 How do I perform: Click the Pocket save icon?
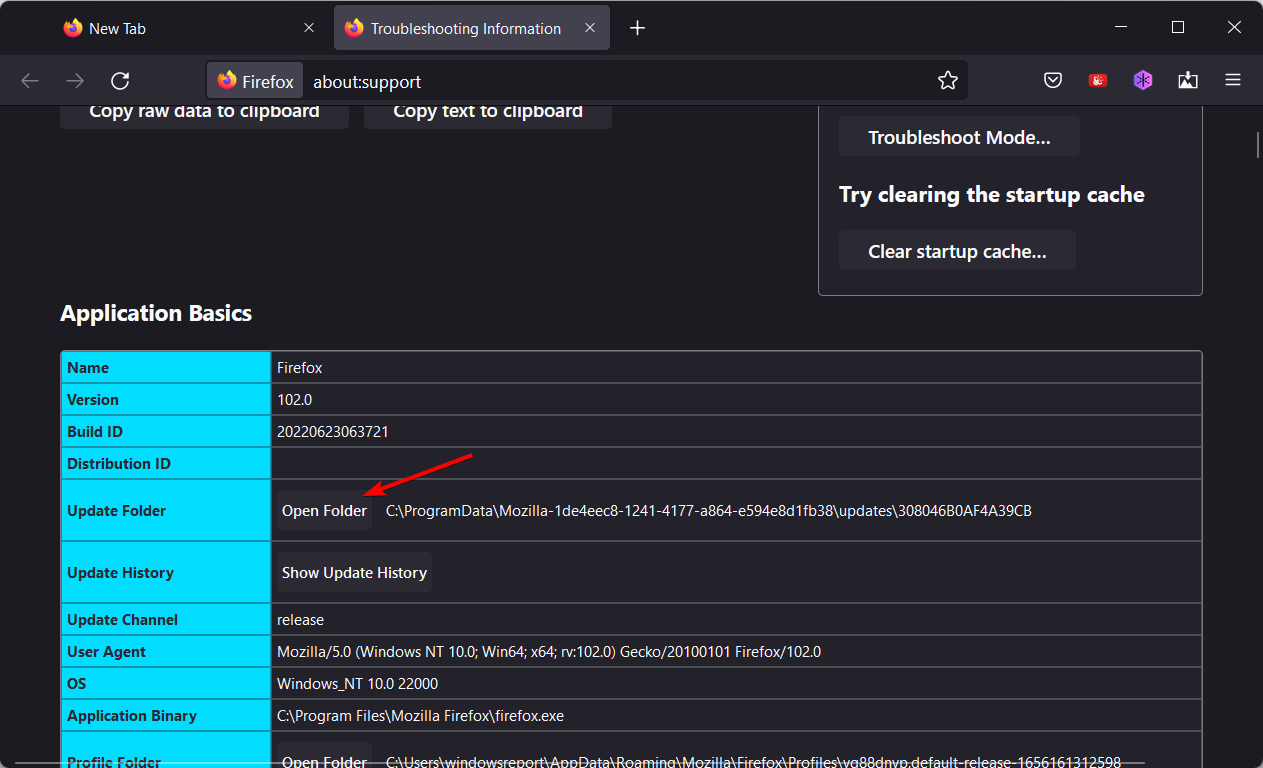tap(1053, 81)
